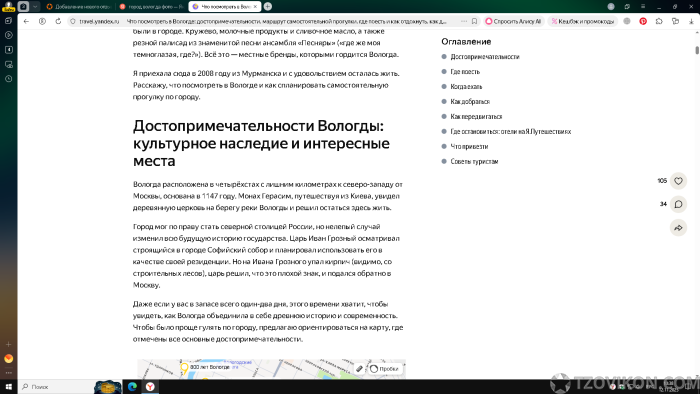Image resolution: width=700 pixels, height=394 pixels.
Task: Open the downloads arrow icon
Action: [x=691, y=21]
